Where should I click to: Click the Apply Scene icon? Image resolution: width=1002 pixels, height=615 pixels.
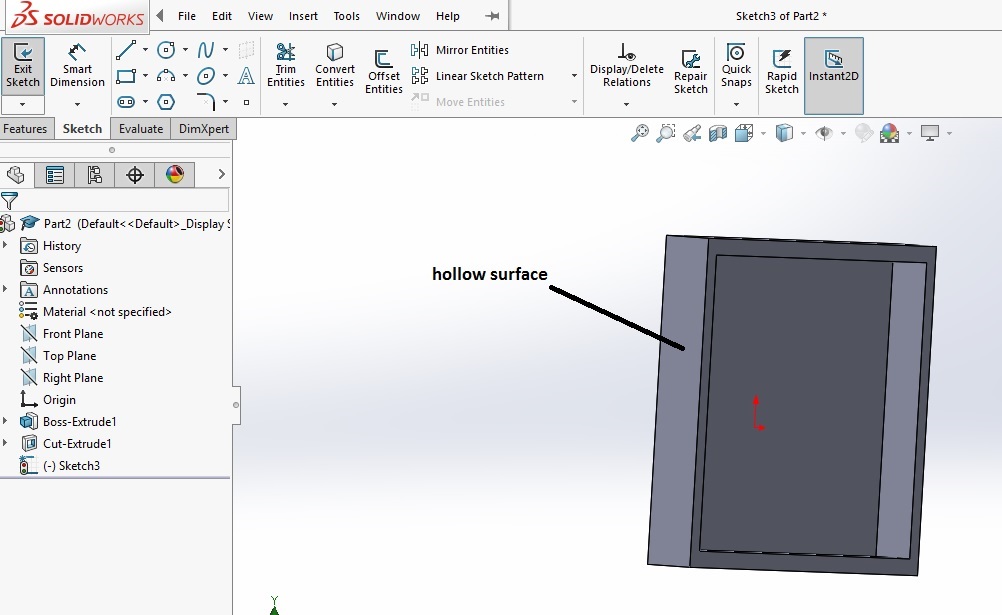point(890,133)
